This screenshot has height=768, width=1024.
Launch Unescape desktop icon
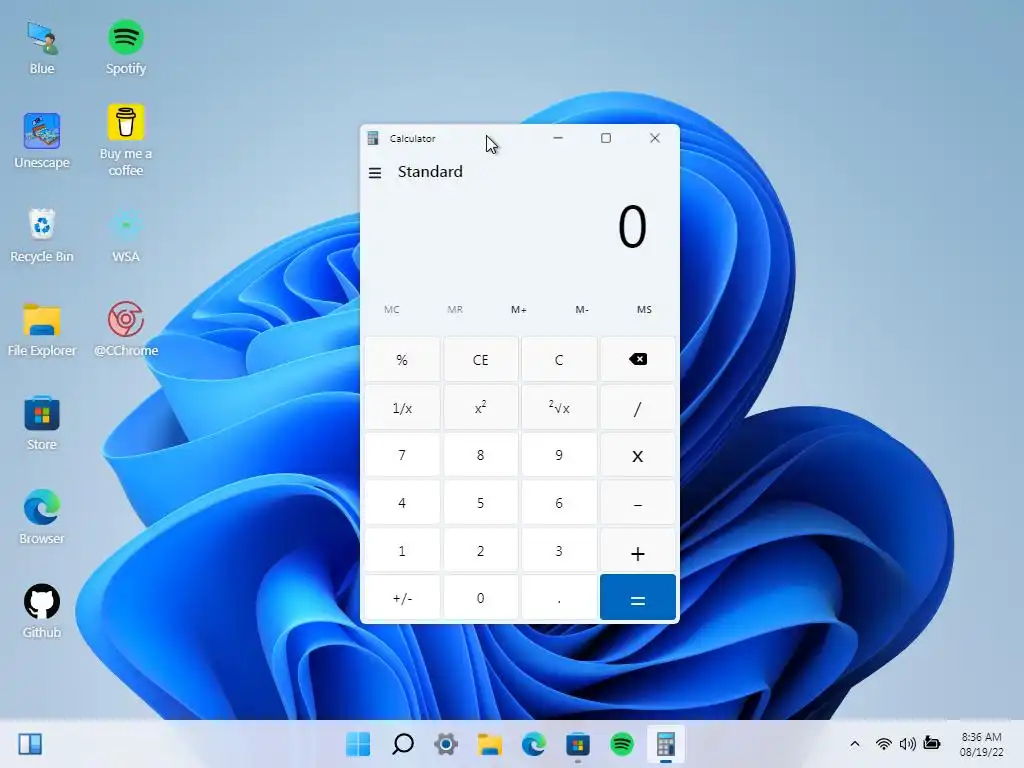tap(42, 141)
